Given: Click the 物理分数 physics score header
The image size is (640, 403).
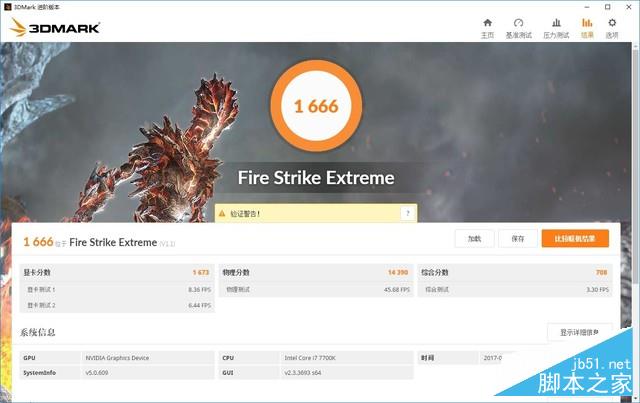Looking at the screenshot, I should coord(236,272).
